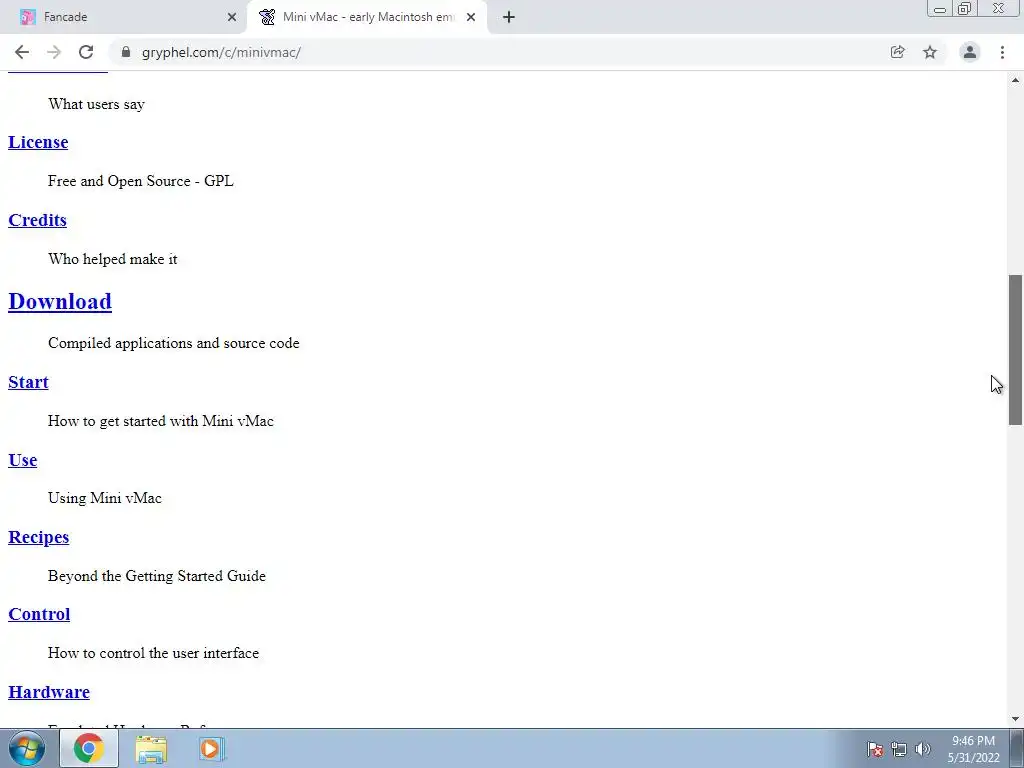Click 'How to control the user interface'
Image resolution: width=1024 pixels, height=768 pixels.
pyautogui.click(x=153, y=653)
